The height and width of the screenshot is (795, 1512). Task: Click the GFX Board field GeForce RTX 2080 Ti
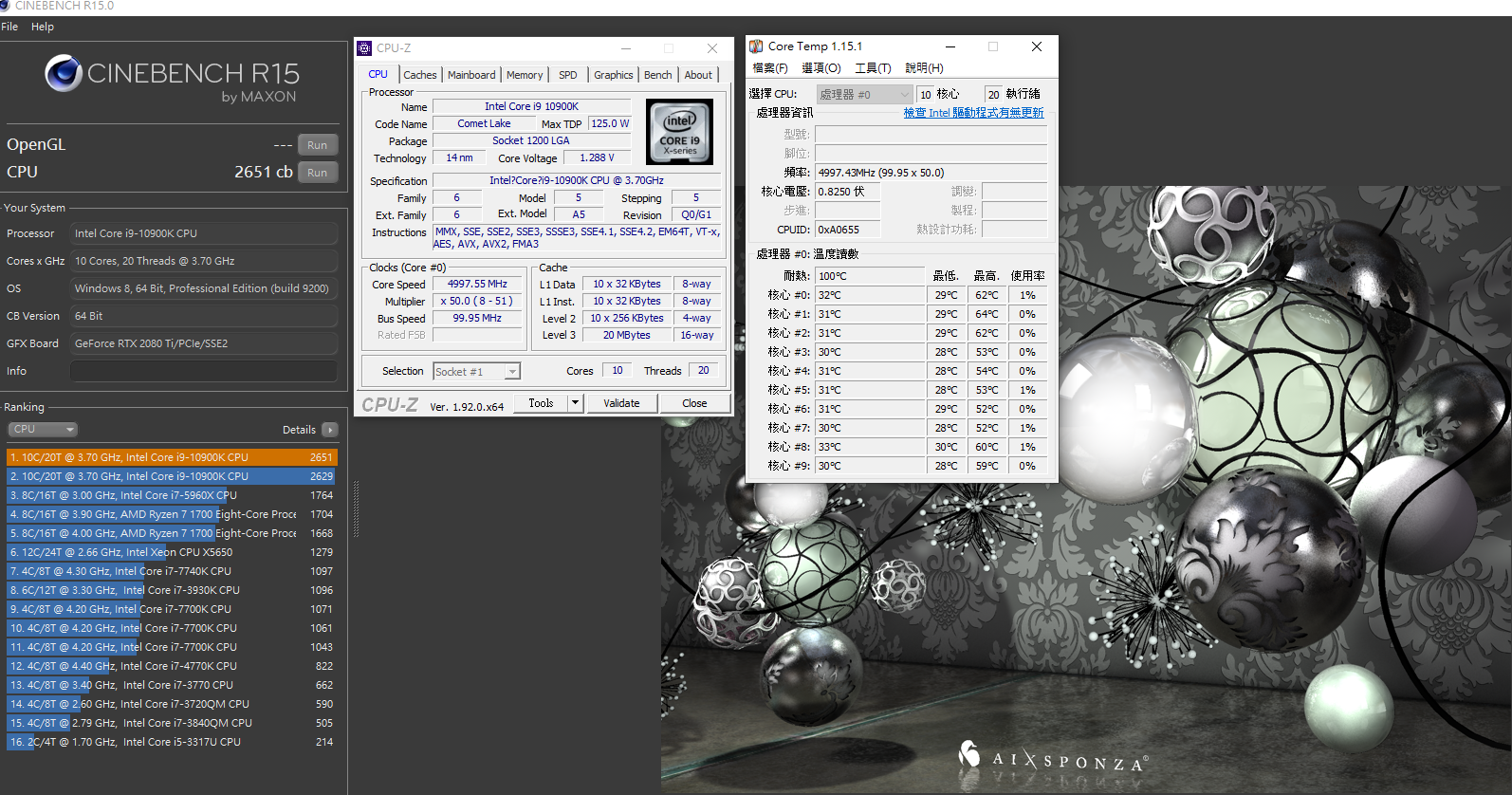pos(204,343)
